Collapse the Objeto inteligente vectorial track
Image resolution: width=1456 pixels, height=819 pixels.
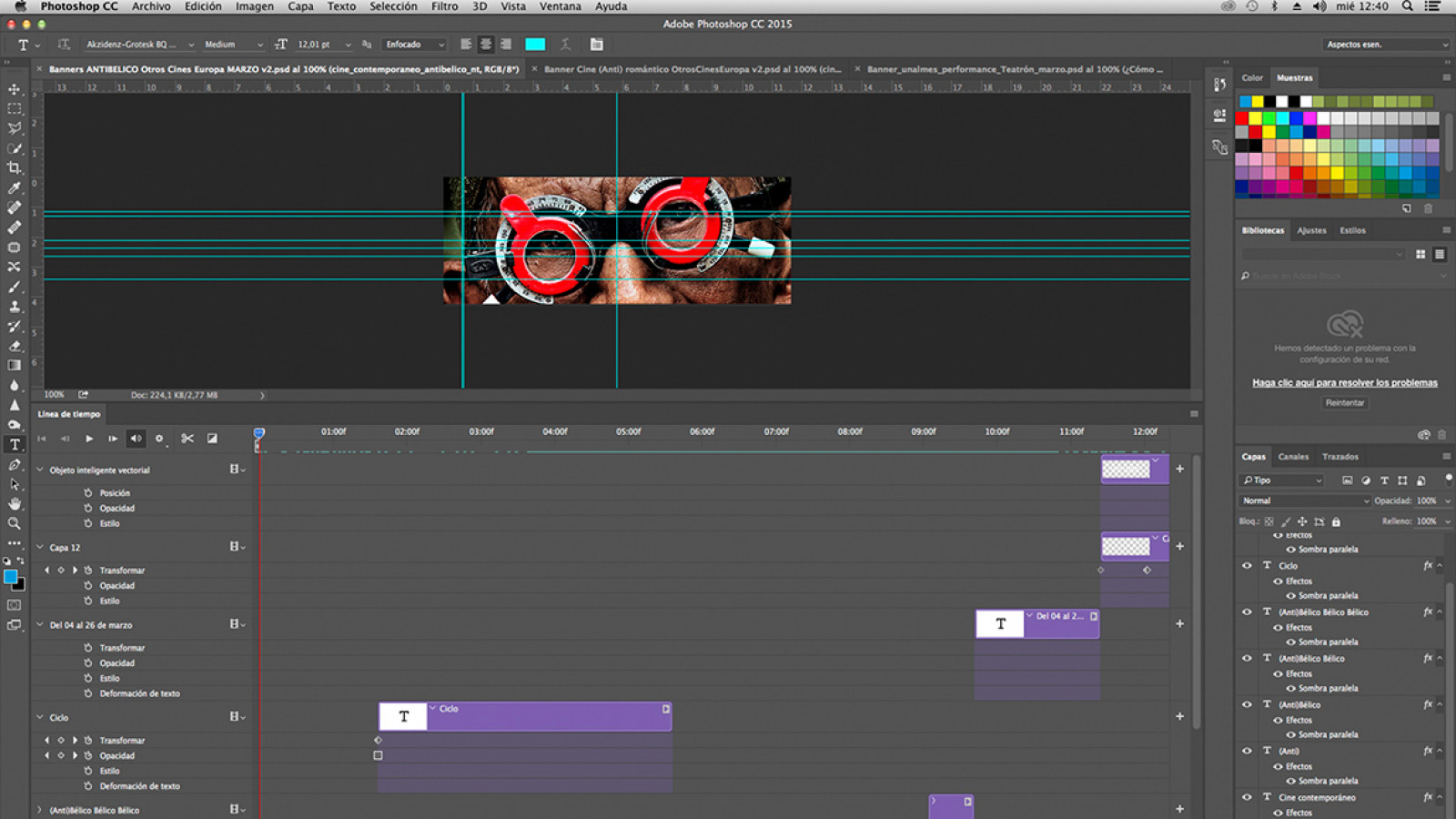(39, 470)
